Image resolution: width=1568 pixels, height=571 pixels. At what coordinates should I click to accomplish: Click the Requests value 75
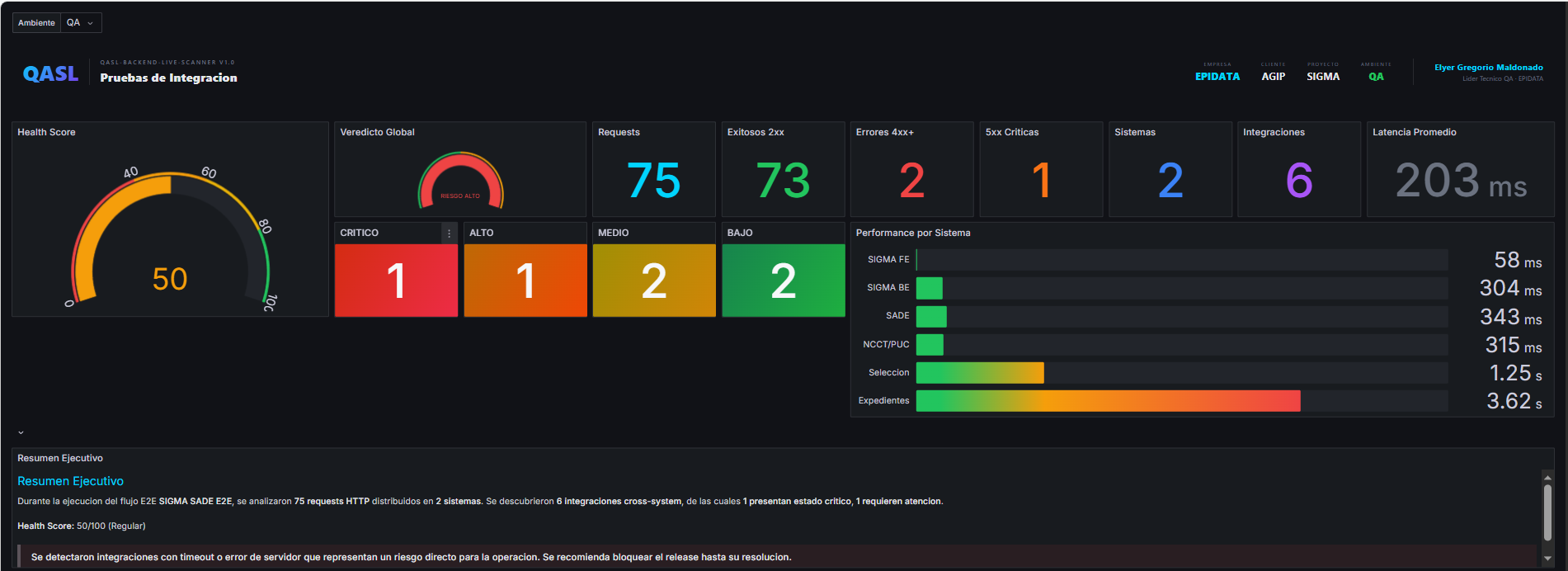[653, 181]
